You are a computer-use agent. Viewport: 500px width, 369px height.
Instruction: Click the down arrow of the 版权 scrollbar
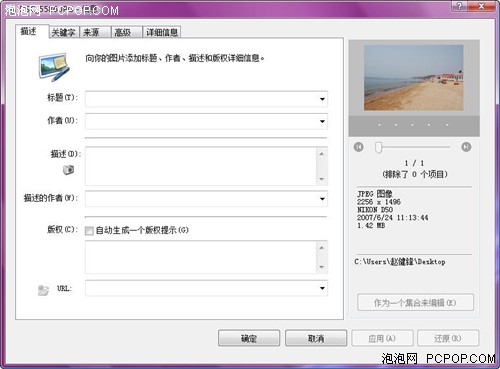[x=322, y=267]
